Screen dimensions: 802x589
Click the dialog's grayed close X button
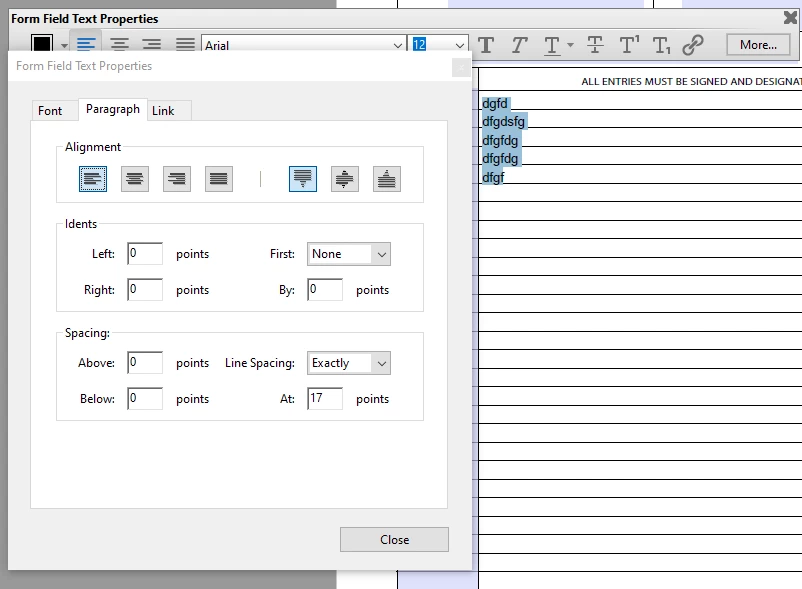click(x=461, y=67)
